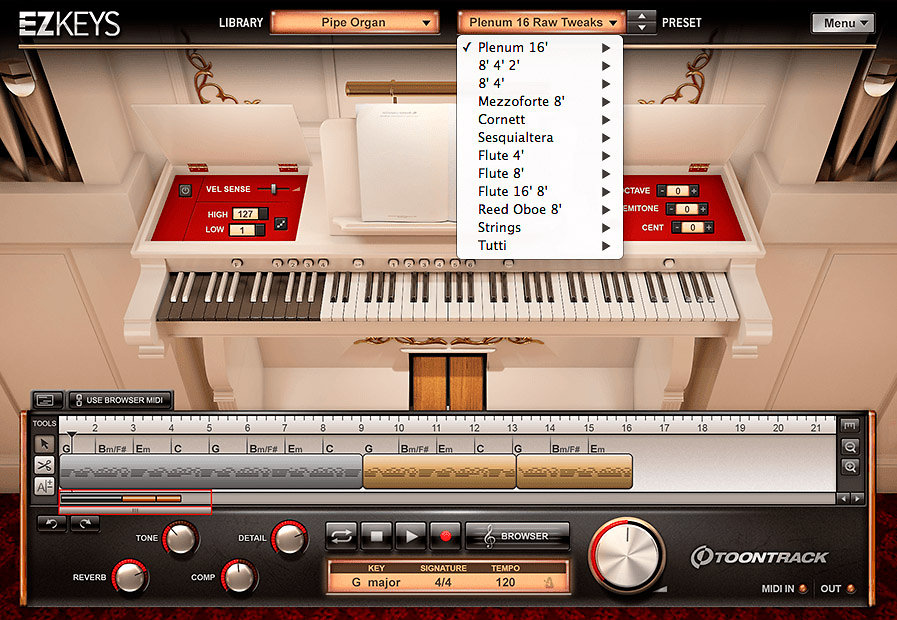
Task: Stop playback with the stop button
Action: (376, 536)
